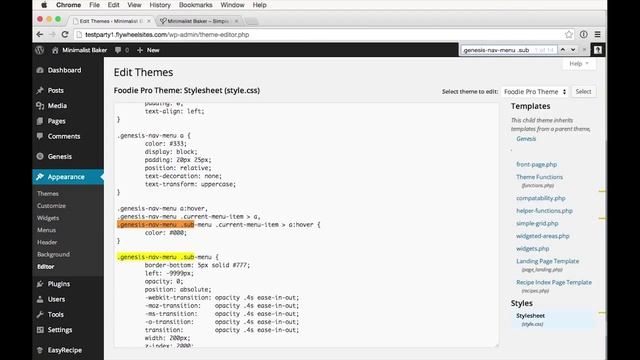This screenshot has width=640, height=360.
Task: Open the WordPress logo menu
Action: click(x=40, y=50)
